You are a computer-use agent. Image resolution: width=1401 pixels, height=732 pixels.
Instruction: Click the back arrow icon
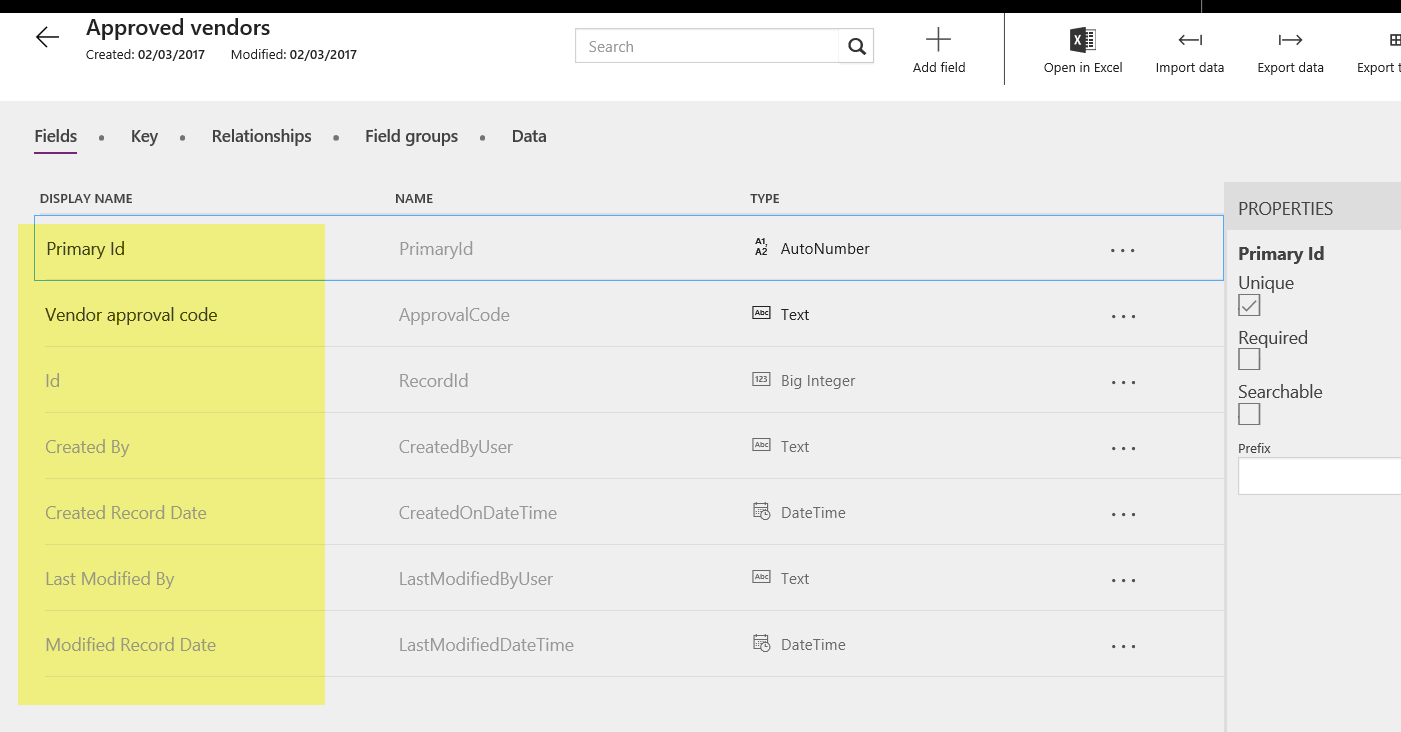[x=47, y=38]
